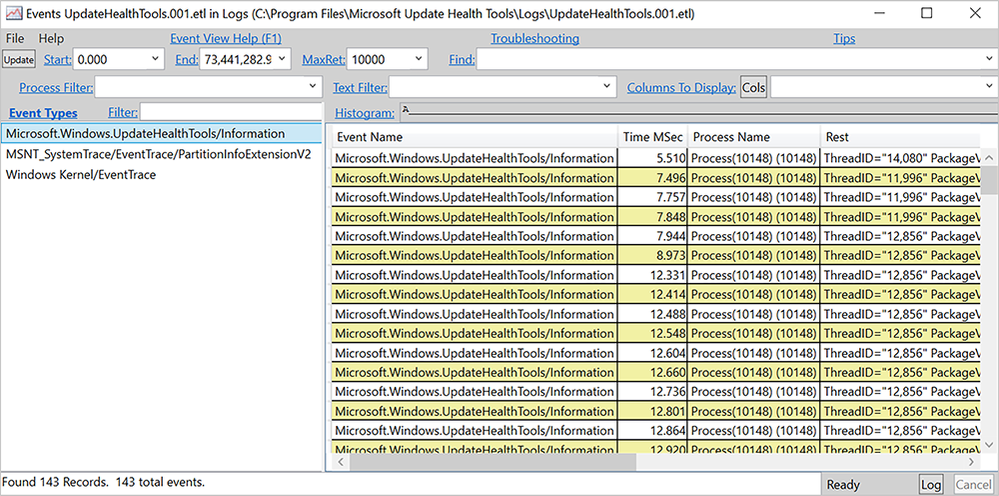This screenshot has height=496, width=999.
Task: Select the Time MSec cell 5.510
Action: (652, 159)
